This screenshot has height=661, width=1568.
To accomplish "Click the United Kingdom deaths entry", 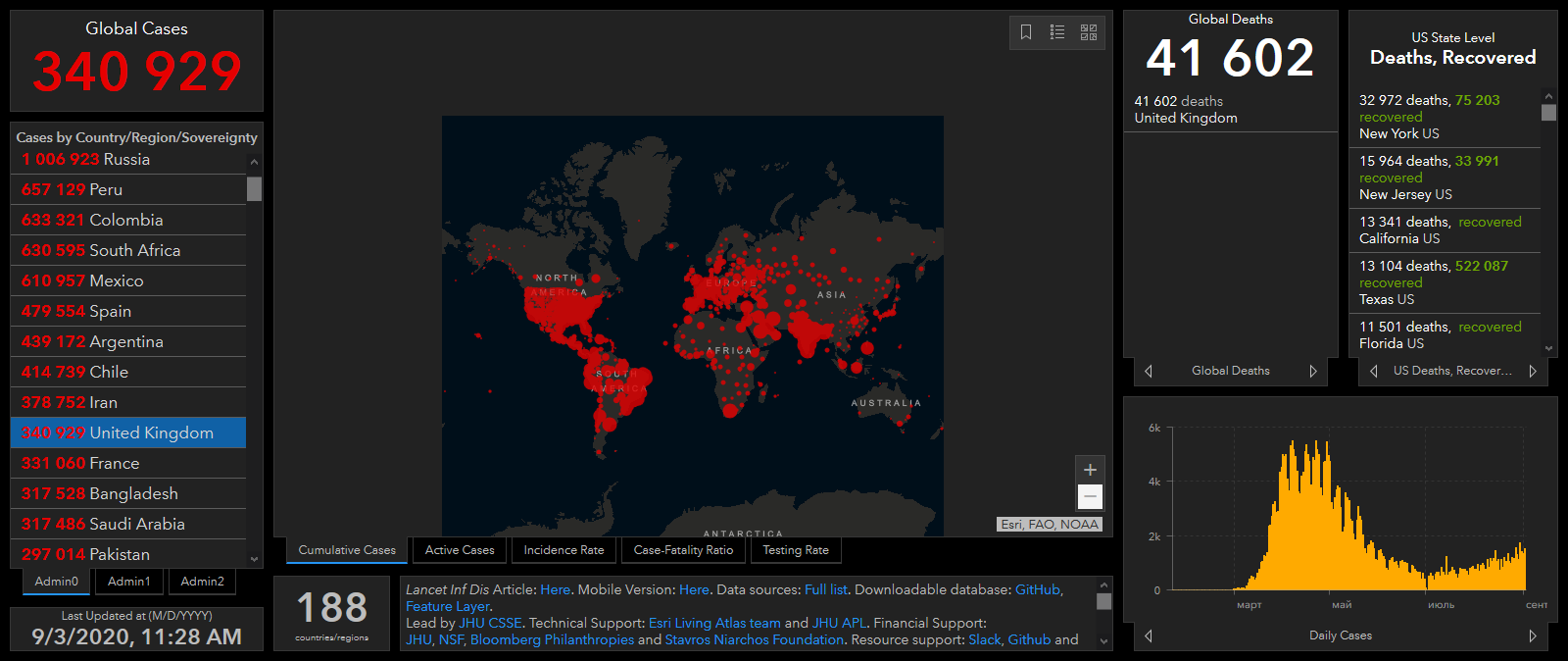I will (x=1230, y=109).
